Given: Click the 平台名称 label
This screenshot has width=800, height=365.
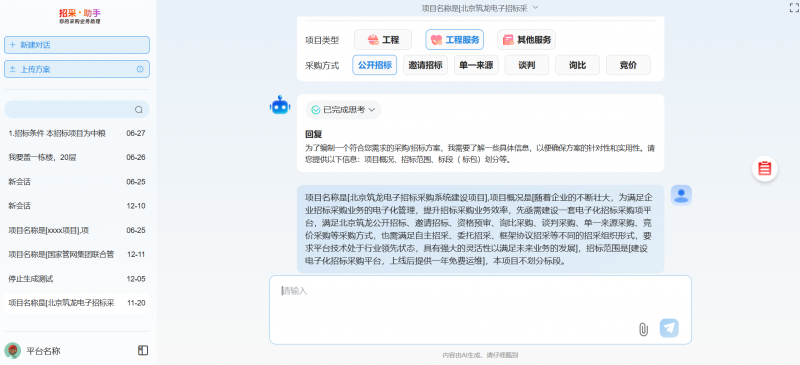Looking at the screenshot, I should pyautogui.click(x=43, y=351).
